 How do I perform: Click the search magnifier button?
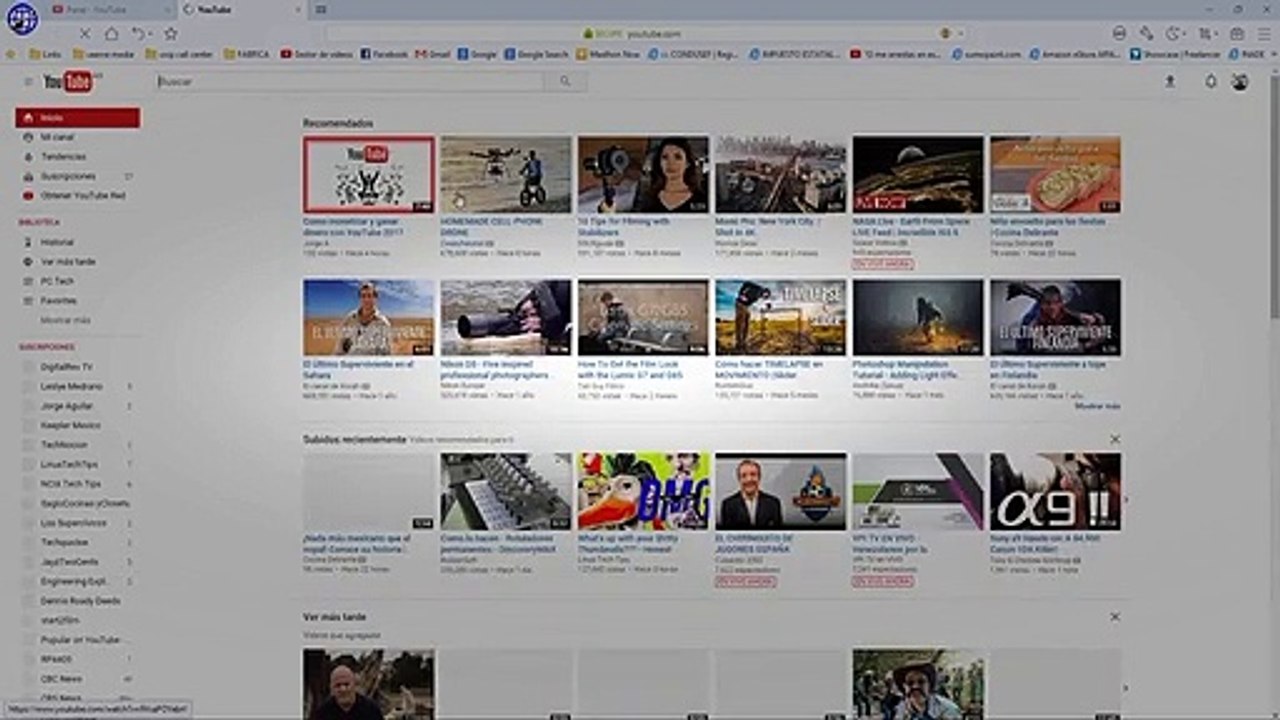point(565,82)
